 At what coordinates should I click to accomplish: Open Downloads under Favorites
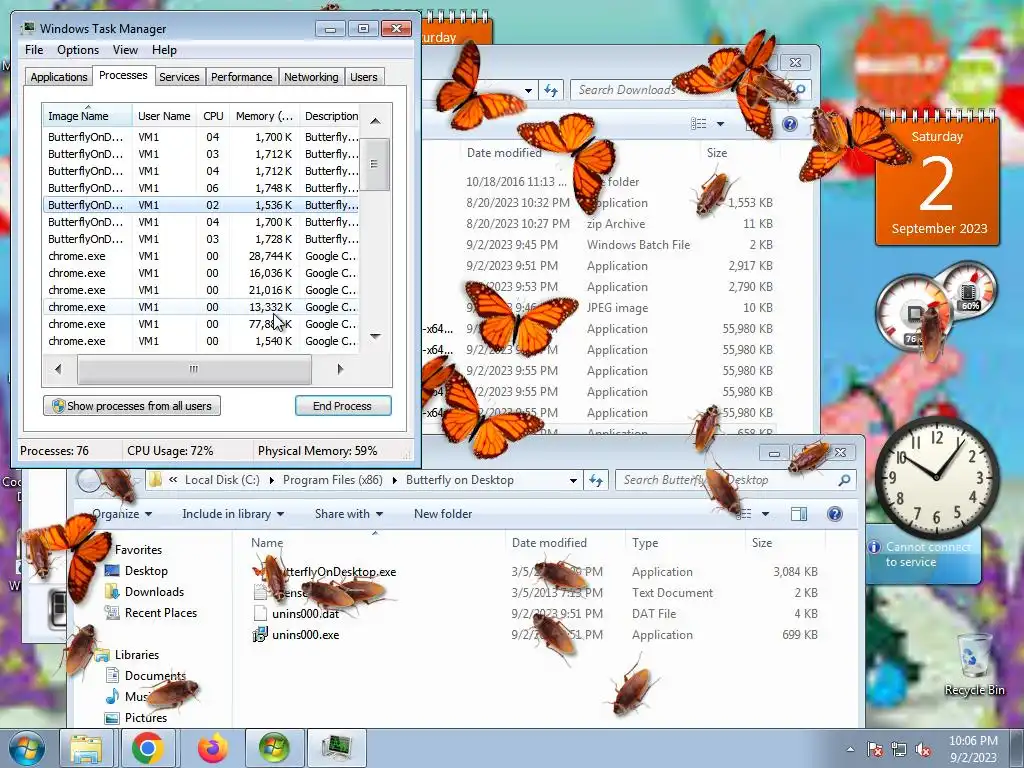click(x=154, y=592)
